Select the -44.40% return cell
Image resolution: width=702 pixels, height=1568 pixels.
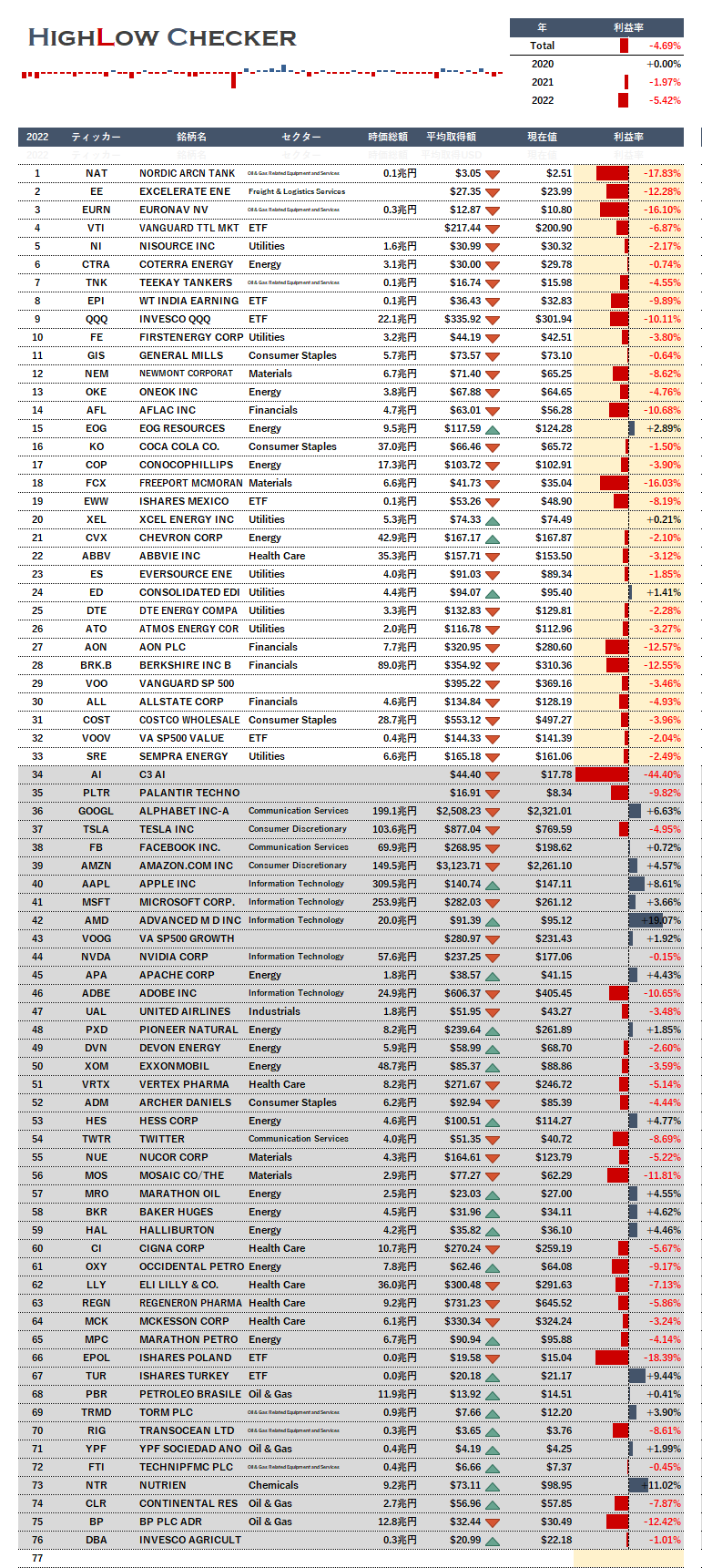tap(663, 774)
